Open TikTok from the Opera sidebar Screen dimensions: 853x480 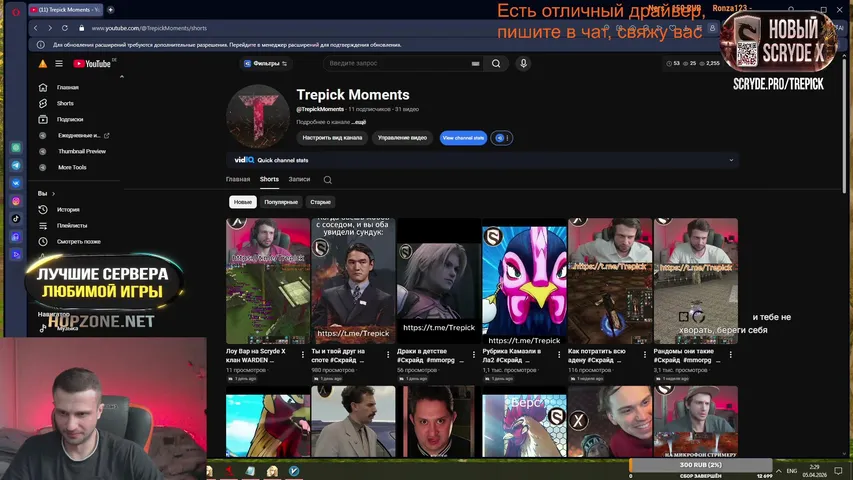click(16, 219)
